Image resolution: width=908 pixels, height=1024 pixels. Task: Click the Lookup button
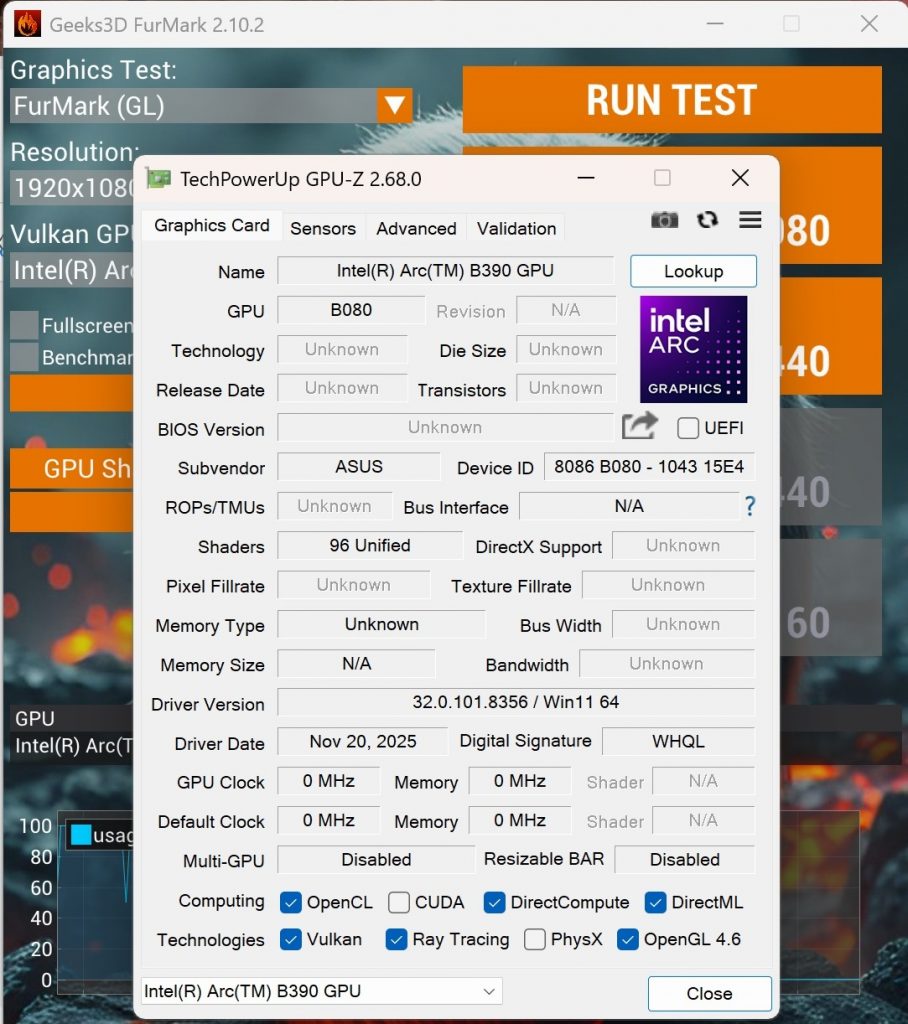point(693,271)
